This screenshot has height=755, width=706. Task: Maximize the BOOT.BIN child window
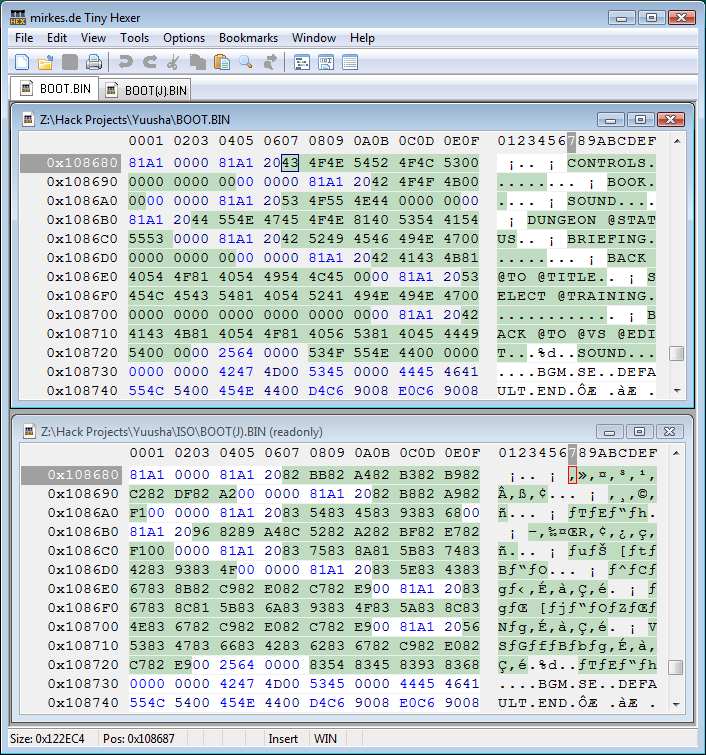tap(641, 119)
